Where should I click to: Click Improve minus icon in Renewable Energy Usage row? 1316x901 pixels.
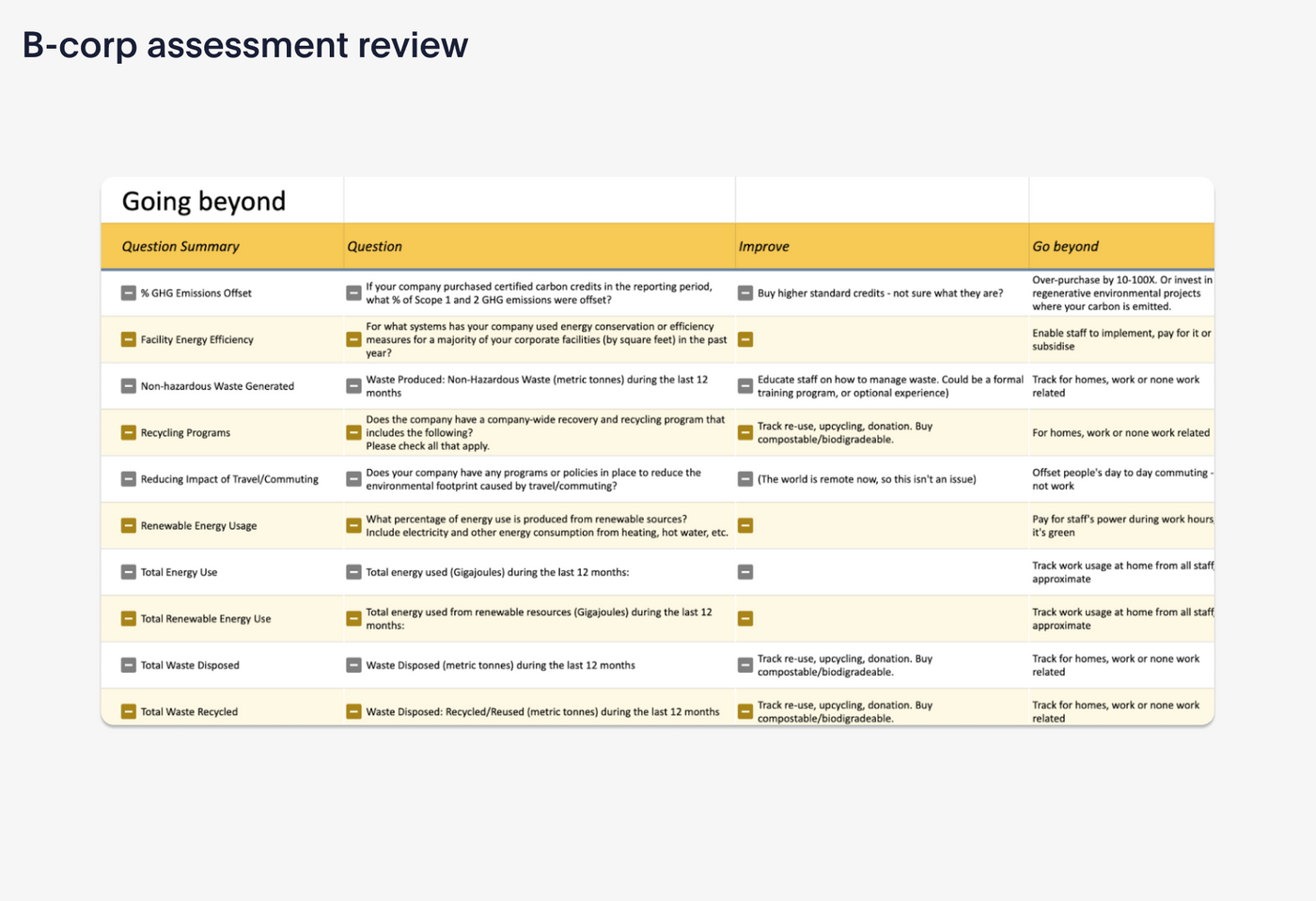745,525
